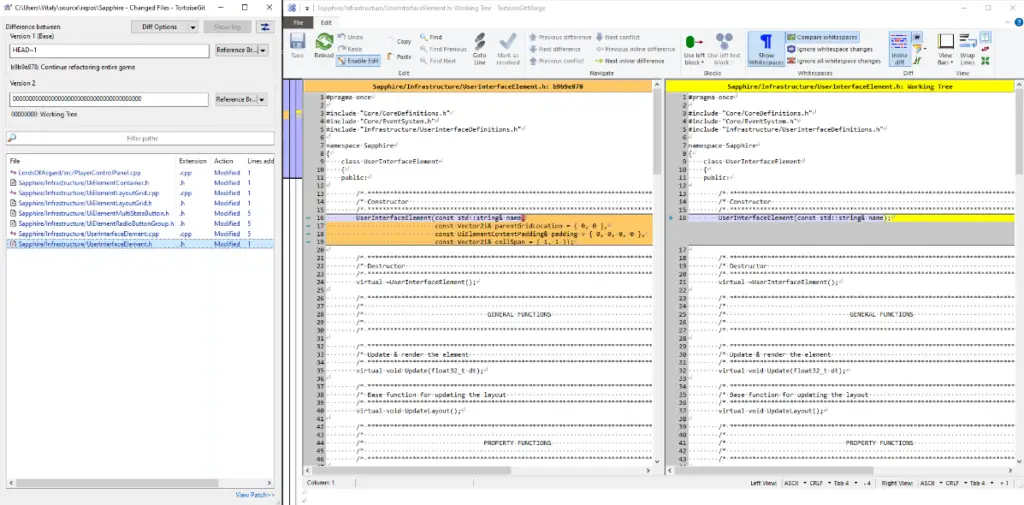Open the View Bars dropdown
This screenshot has height=505, width=1024.
pyautogui.click(x=945, y=49)
